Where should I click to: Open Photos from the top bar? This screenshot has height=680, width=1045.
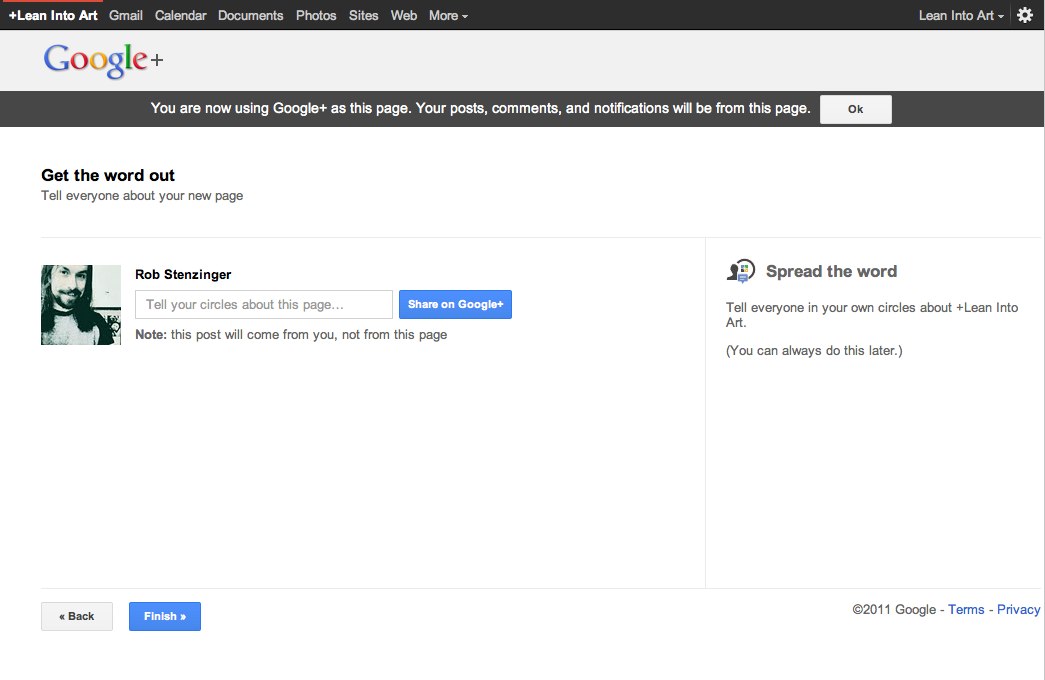(316, 15)
